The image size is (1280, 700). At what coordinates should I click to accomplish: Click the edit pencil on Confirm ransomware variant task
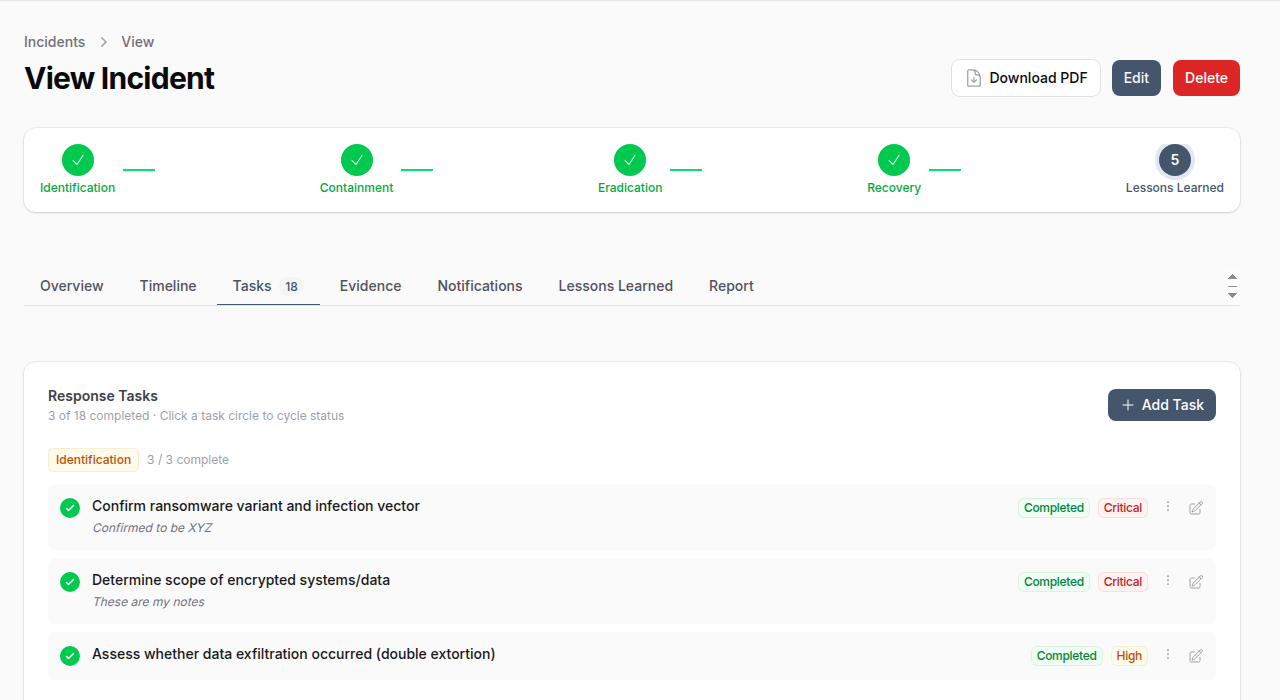[1196, 507]
